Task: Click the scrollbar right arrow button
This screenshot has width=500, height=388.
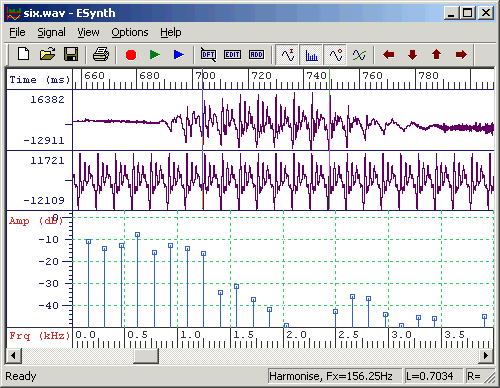Action: [x=486, y=356]
